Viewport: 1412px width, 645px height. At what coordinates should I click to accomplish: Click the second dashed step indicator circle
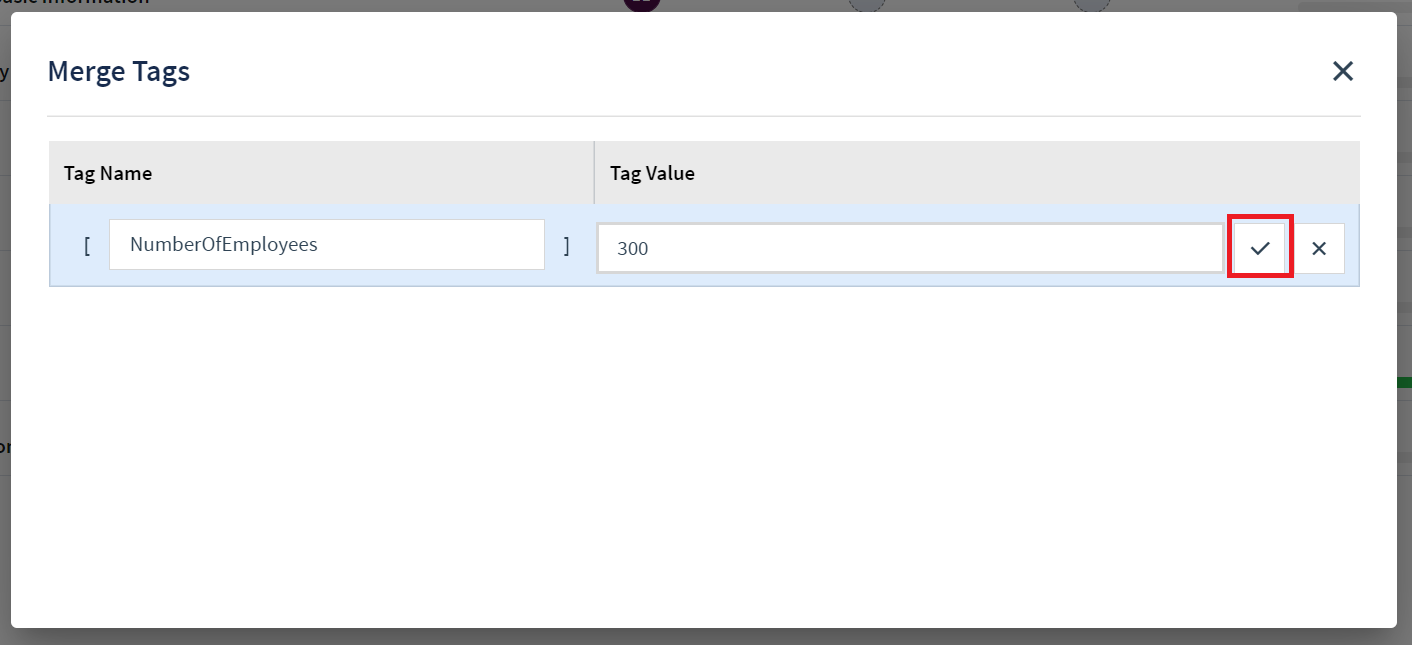(x=1090, y=4)
